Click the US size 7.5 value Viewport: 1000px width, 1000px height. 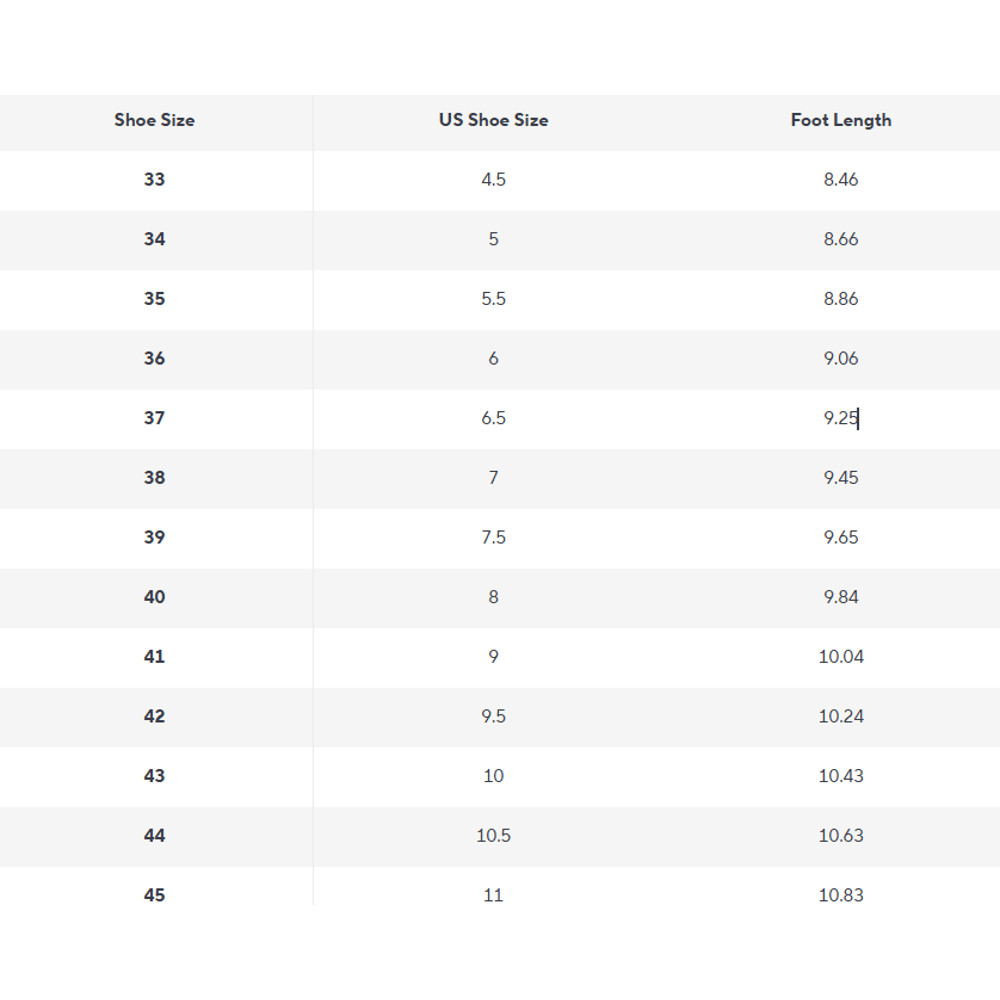[x=493, y=537]
